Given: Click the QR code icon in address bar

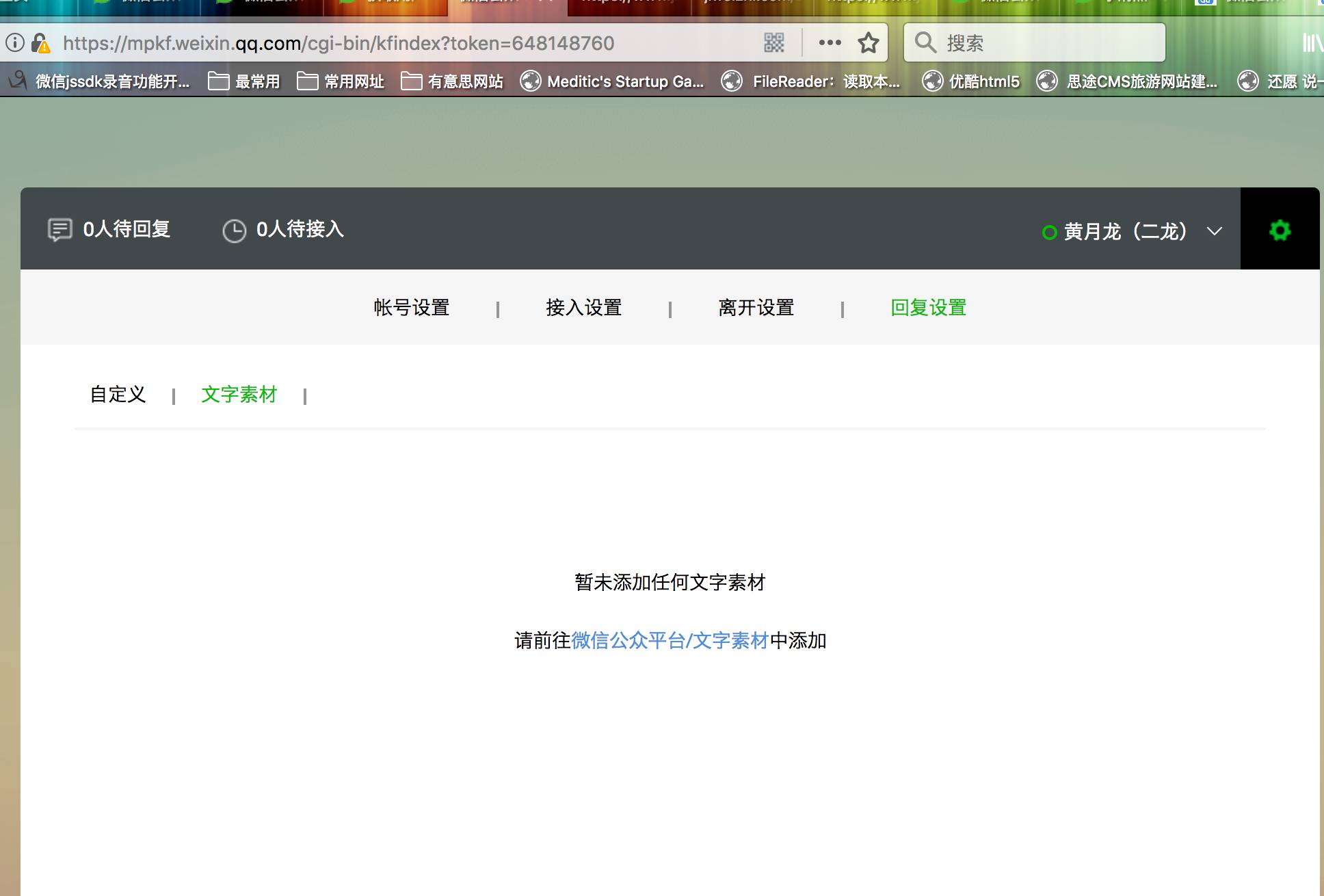Looking at the screenshot, I should [773, 43].
